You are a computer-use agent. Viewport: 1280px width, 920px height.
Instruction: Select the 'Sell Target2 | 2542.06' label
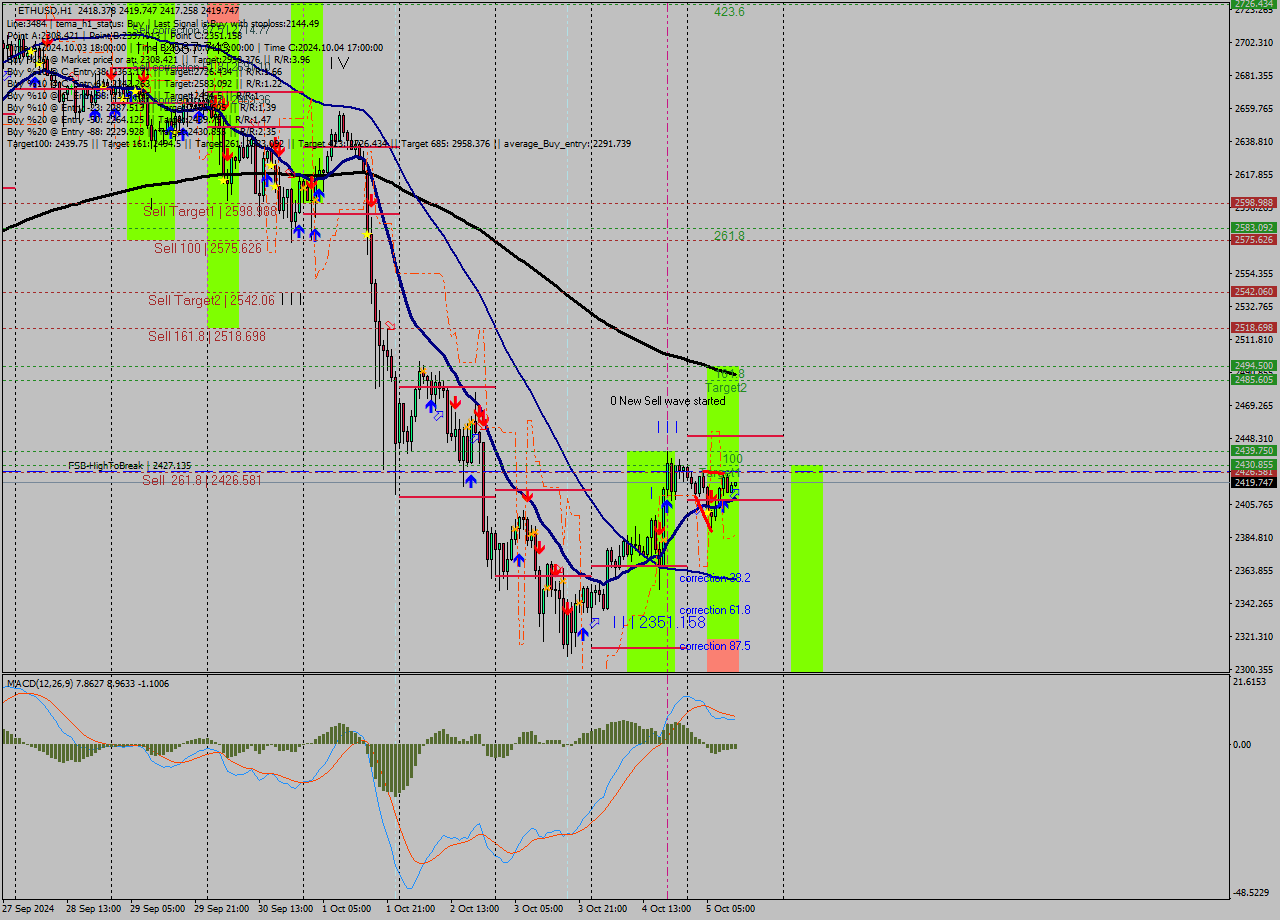(211, 300)
